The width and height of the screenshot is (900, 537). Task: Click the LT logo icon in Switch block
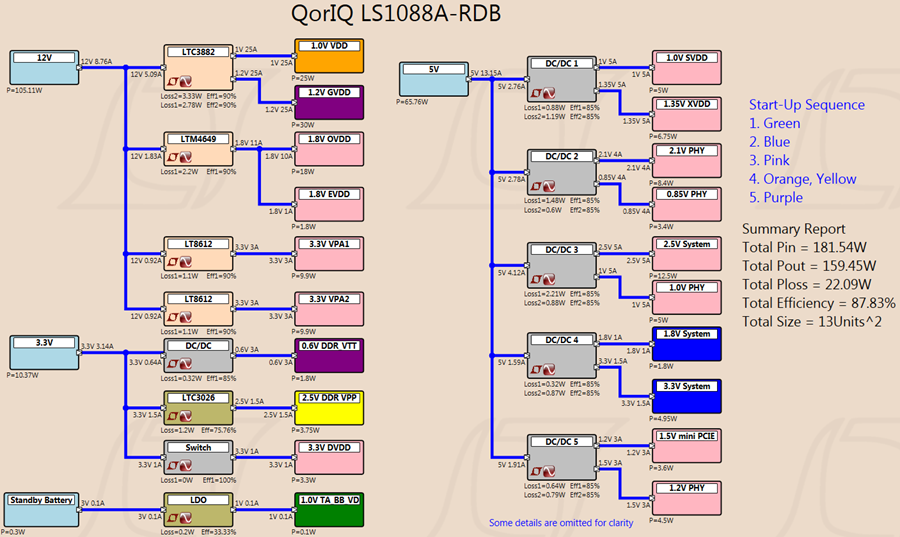coord(180,465)
